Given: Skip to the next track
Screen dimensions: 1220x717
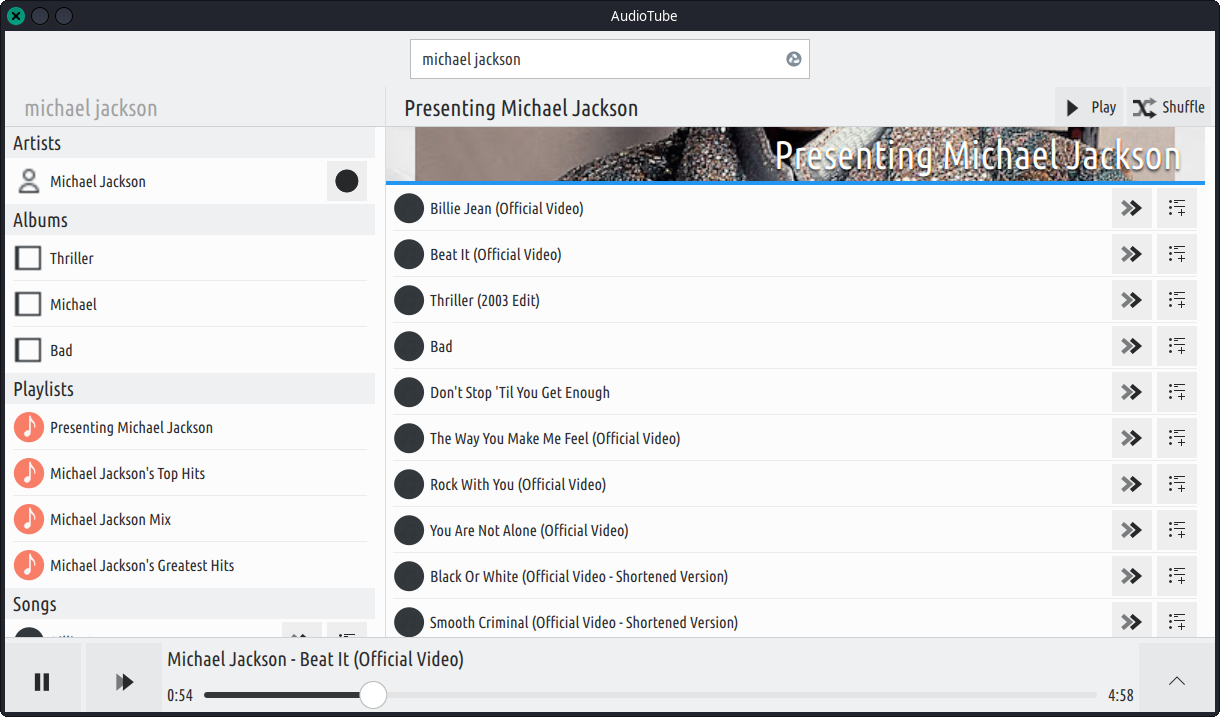Looking at the screenshot, I should (x=124, y=682).
